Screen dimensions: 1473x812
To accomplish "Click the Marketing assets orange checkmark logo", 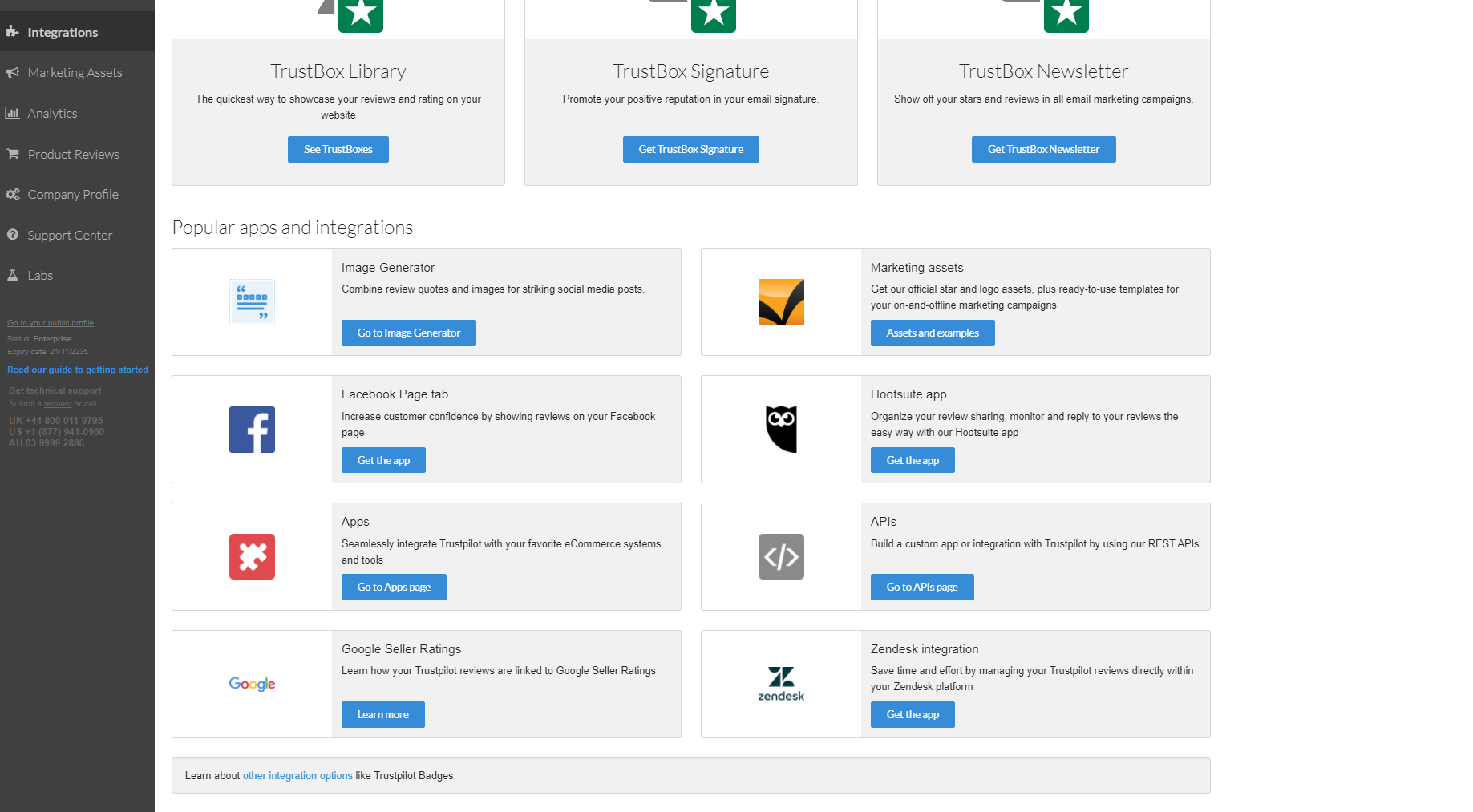I will tap(781, 302).
